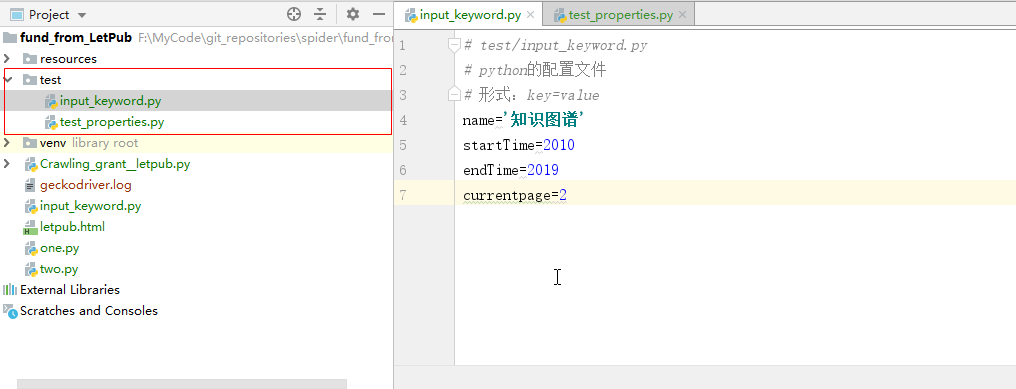
Task: Click the Project tree horizontal scrollbar
Action: pyautogui.click(x=182, y=384)
